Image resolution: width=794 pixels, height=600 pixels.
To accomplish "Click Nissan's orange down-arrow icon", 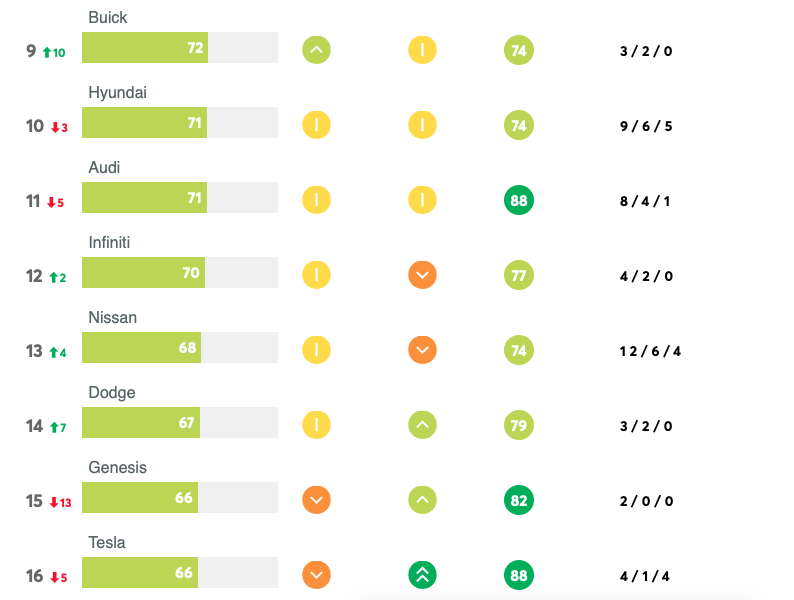I will coord(422,350).
